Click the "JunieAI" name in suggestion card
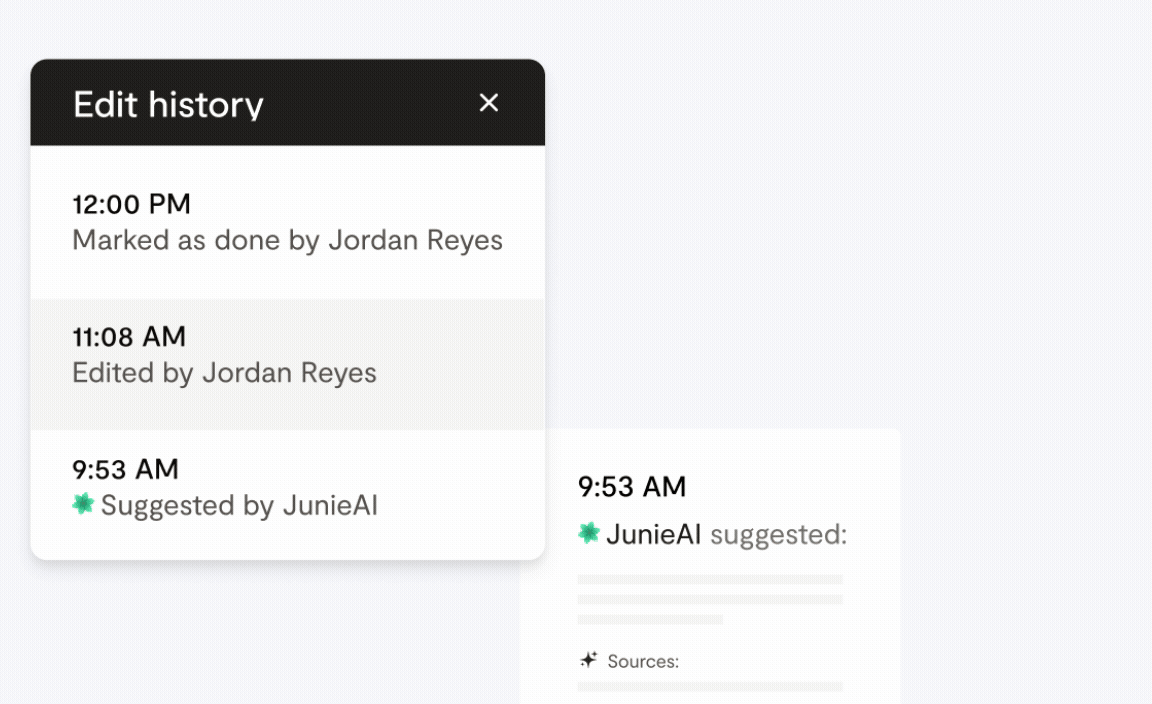The width and height of the screenshot is (1152, 704). click(654, 535)
